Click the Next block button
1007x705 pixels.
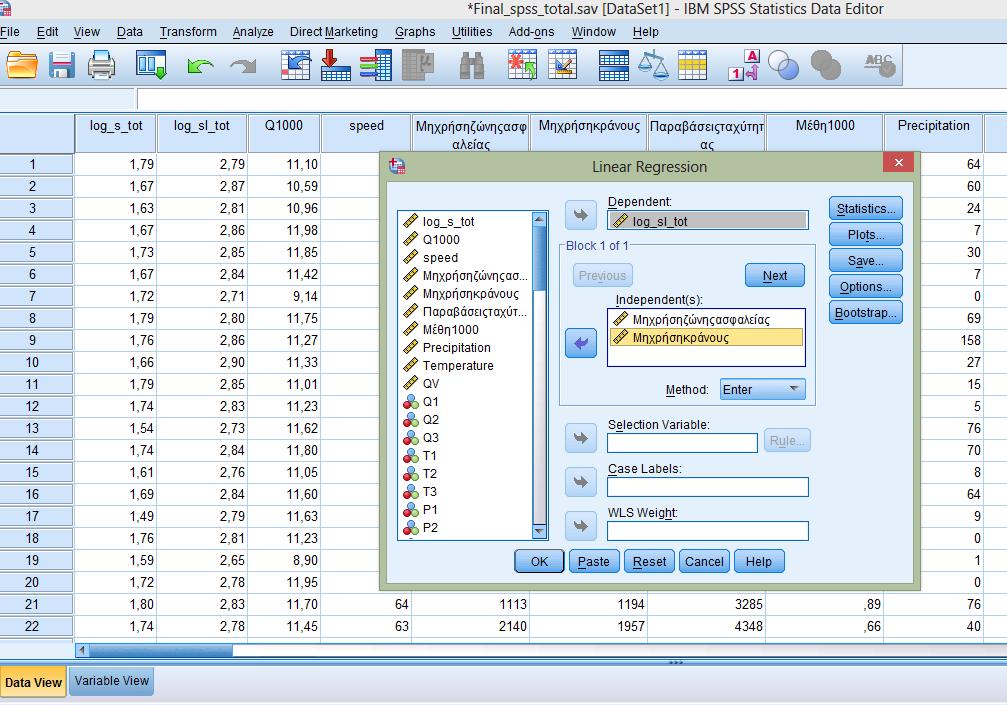(x=775, y=275)
